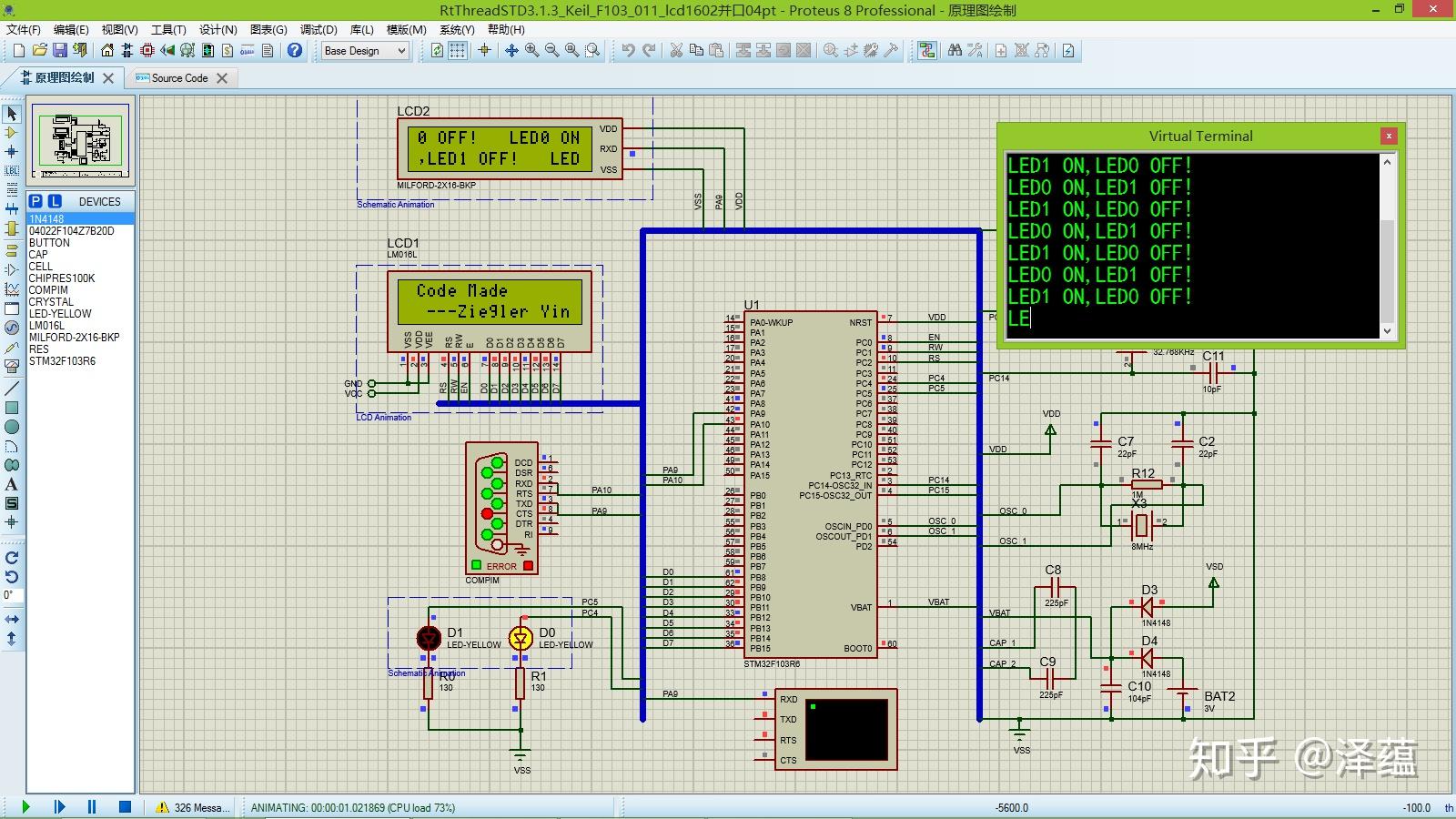Switch to the Source Code tab

(x=179, y=78)
